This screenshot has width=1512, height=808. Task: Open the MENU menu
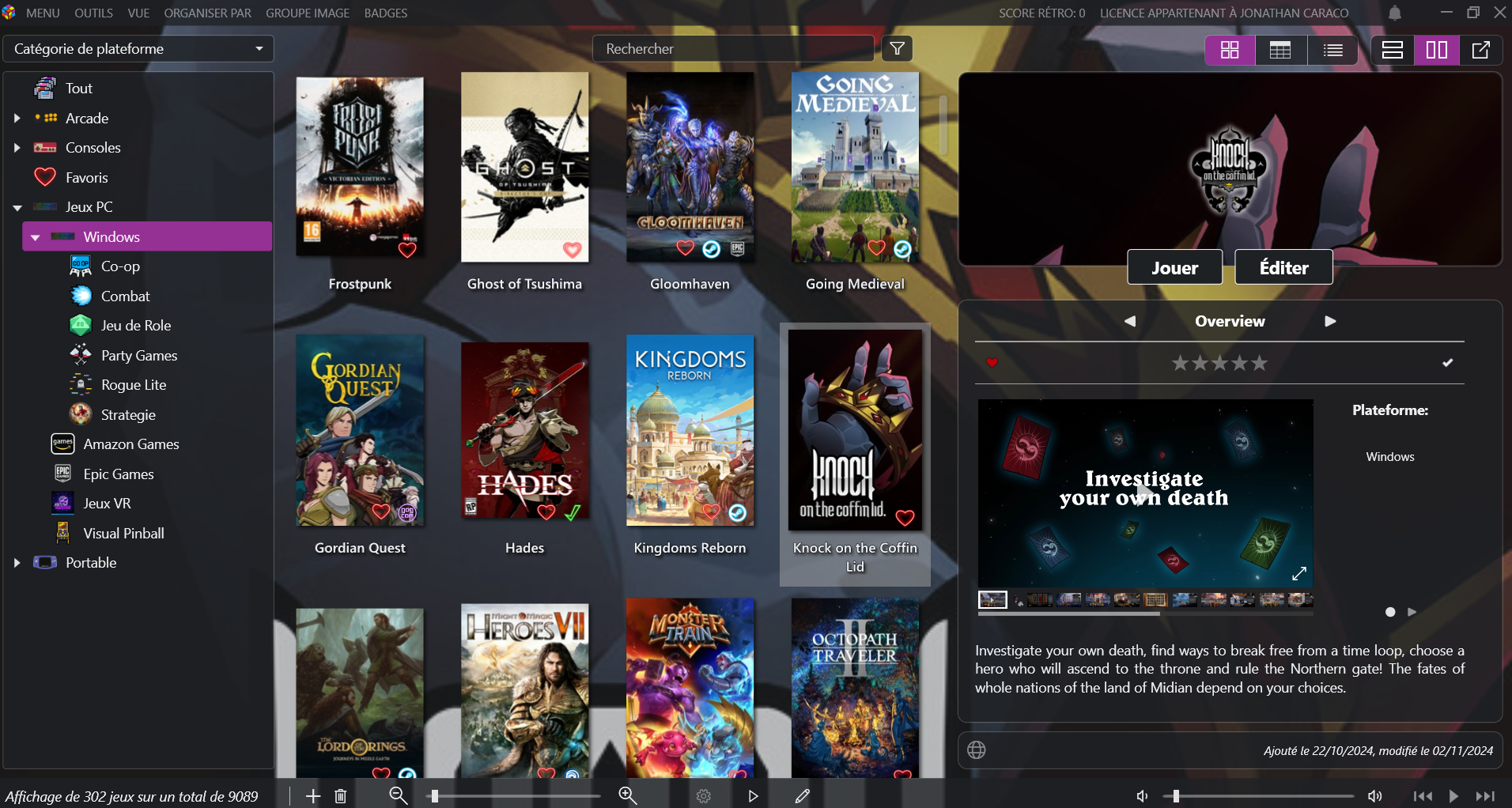43,13
